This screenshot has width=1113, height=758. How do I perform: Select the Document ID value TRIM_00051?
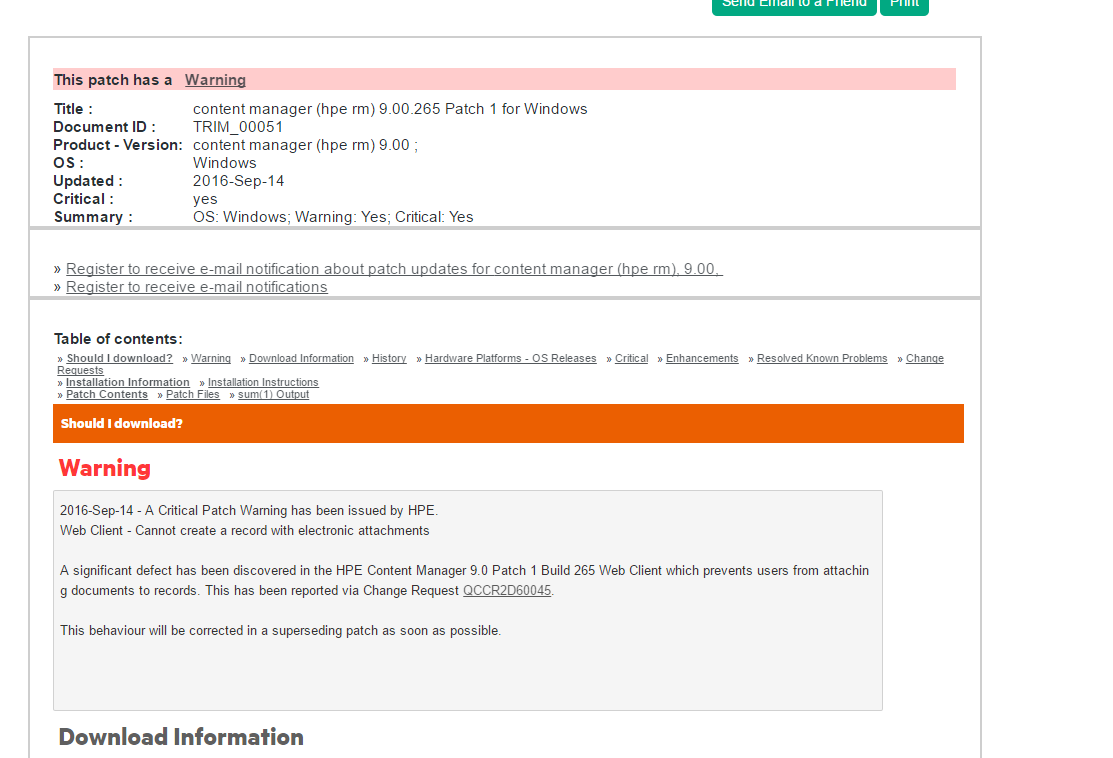[x=238, y=127]
